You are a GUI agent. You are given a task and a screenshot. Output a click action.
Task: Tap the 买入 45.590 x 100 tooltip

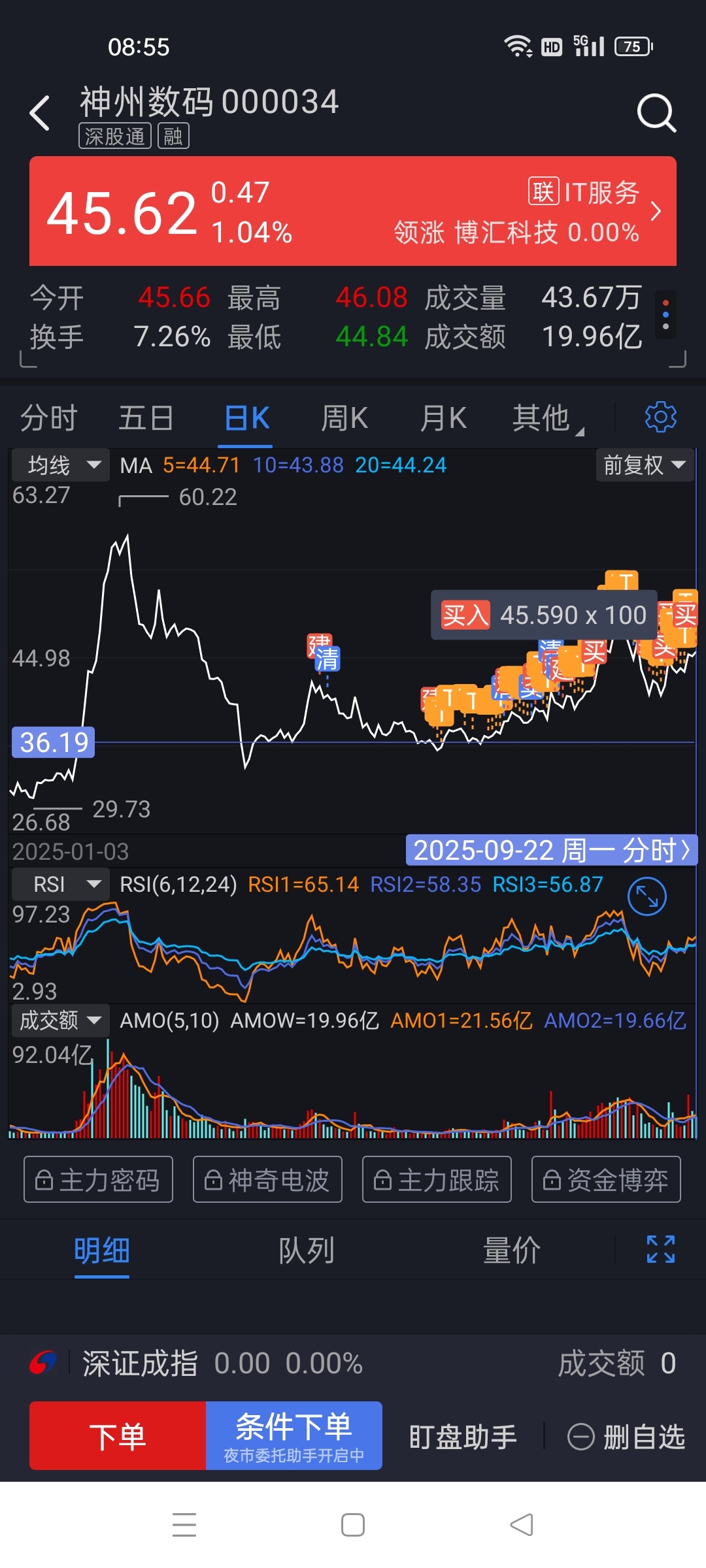544,615
